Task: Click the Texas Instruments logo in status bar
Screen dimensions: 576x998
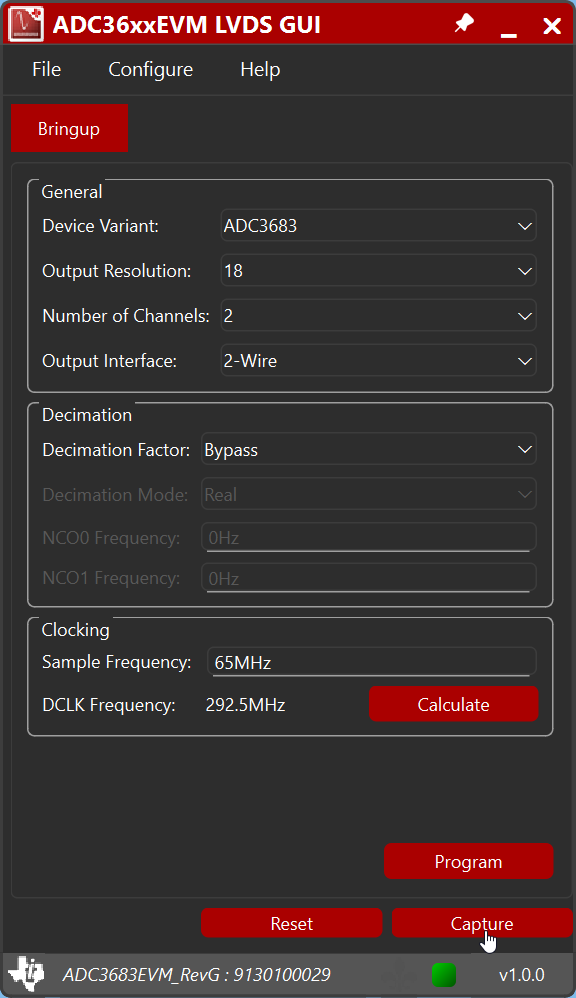Action: 27,974
